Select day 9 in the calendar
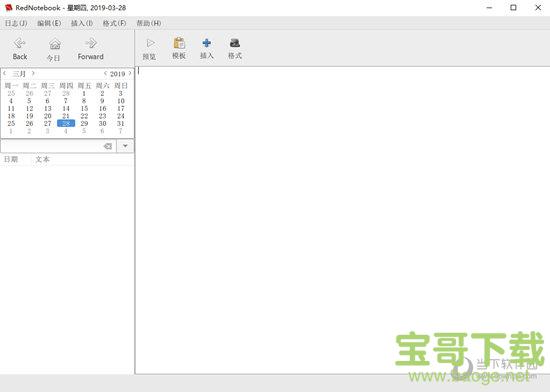The image size is (550, 392). coord(102,101)
